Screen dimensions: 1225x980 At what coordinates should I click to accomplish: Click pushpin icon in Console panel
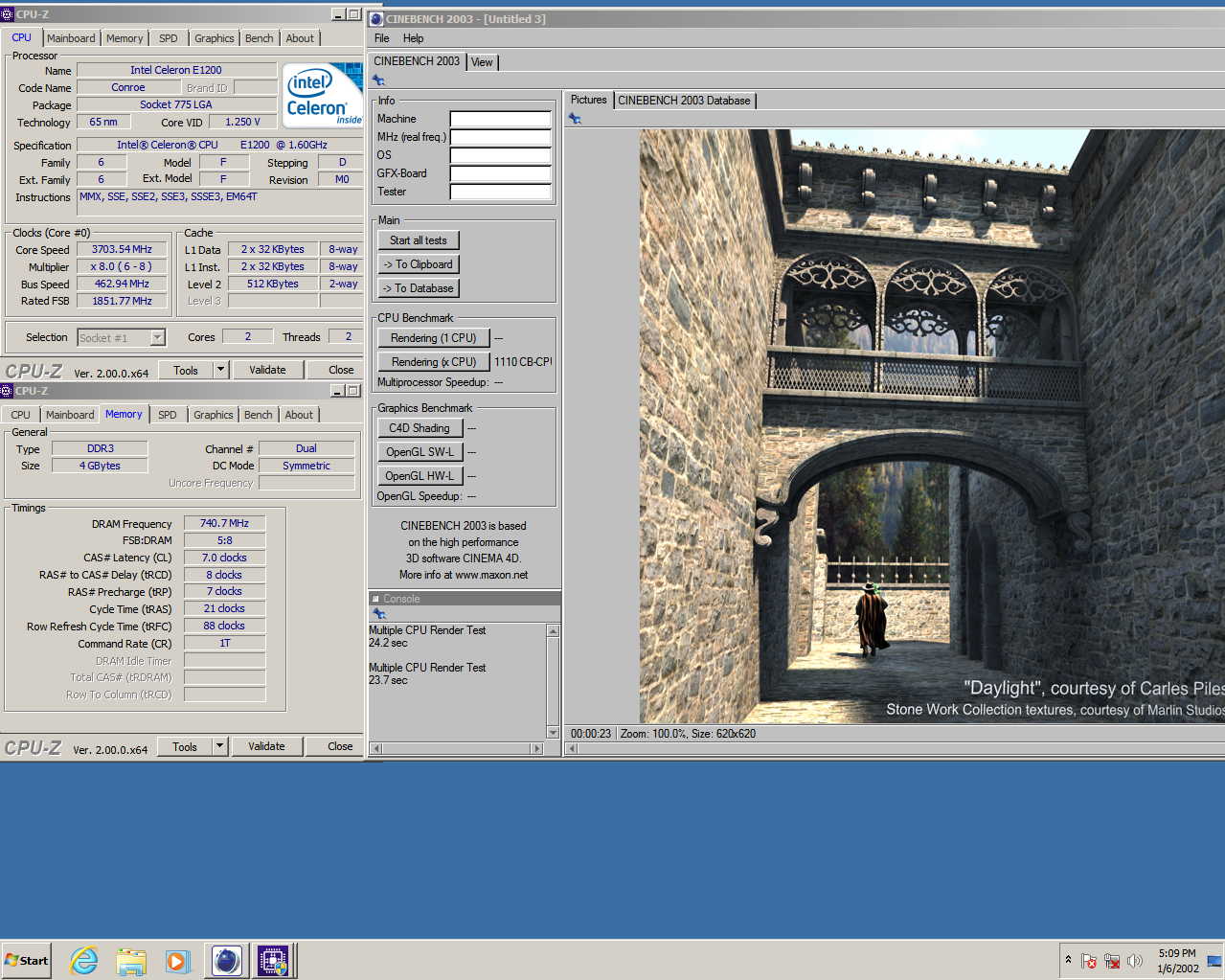pyautogui.click(x=379, y=614)
